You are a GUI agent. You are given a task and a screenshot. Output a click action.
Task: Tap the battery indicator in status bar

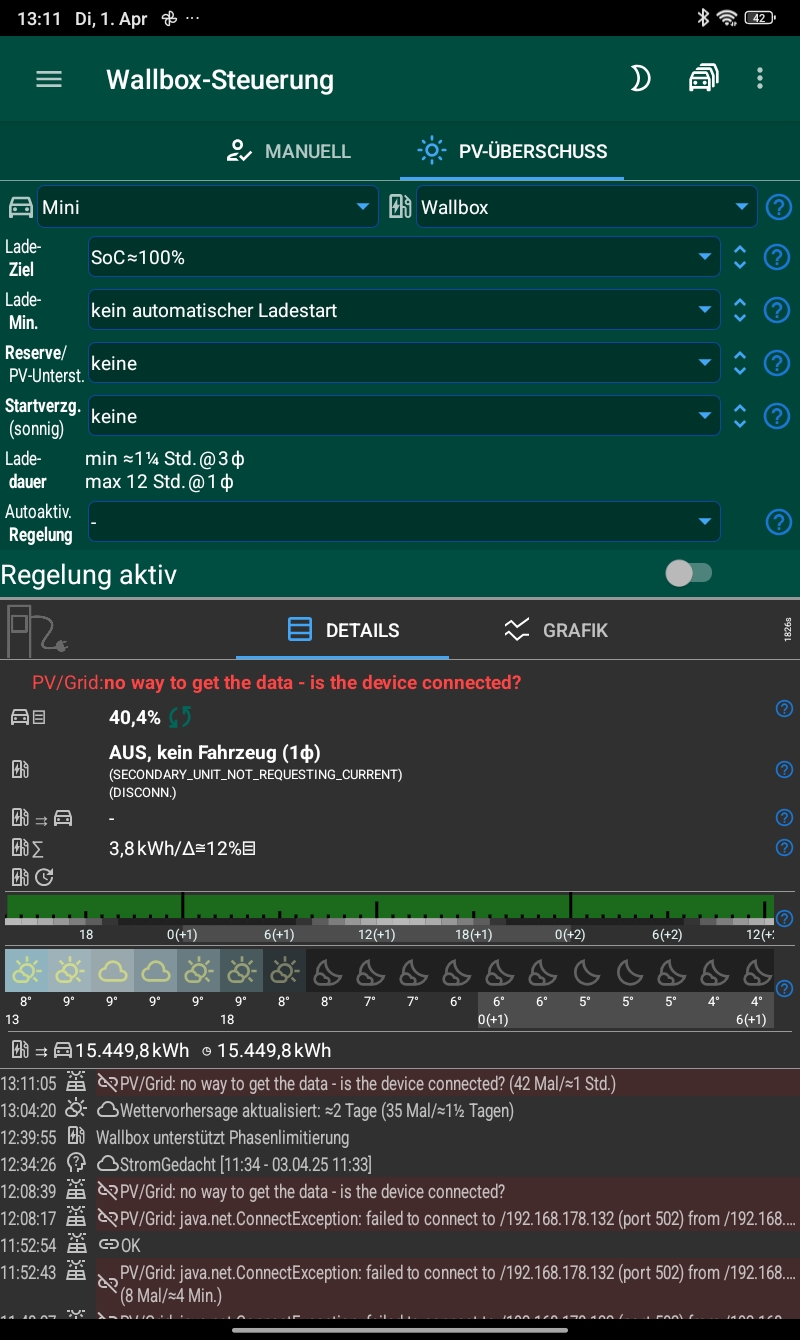[x=761, y=17]
